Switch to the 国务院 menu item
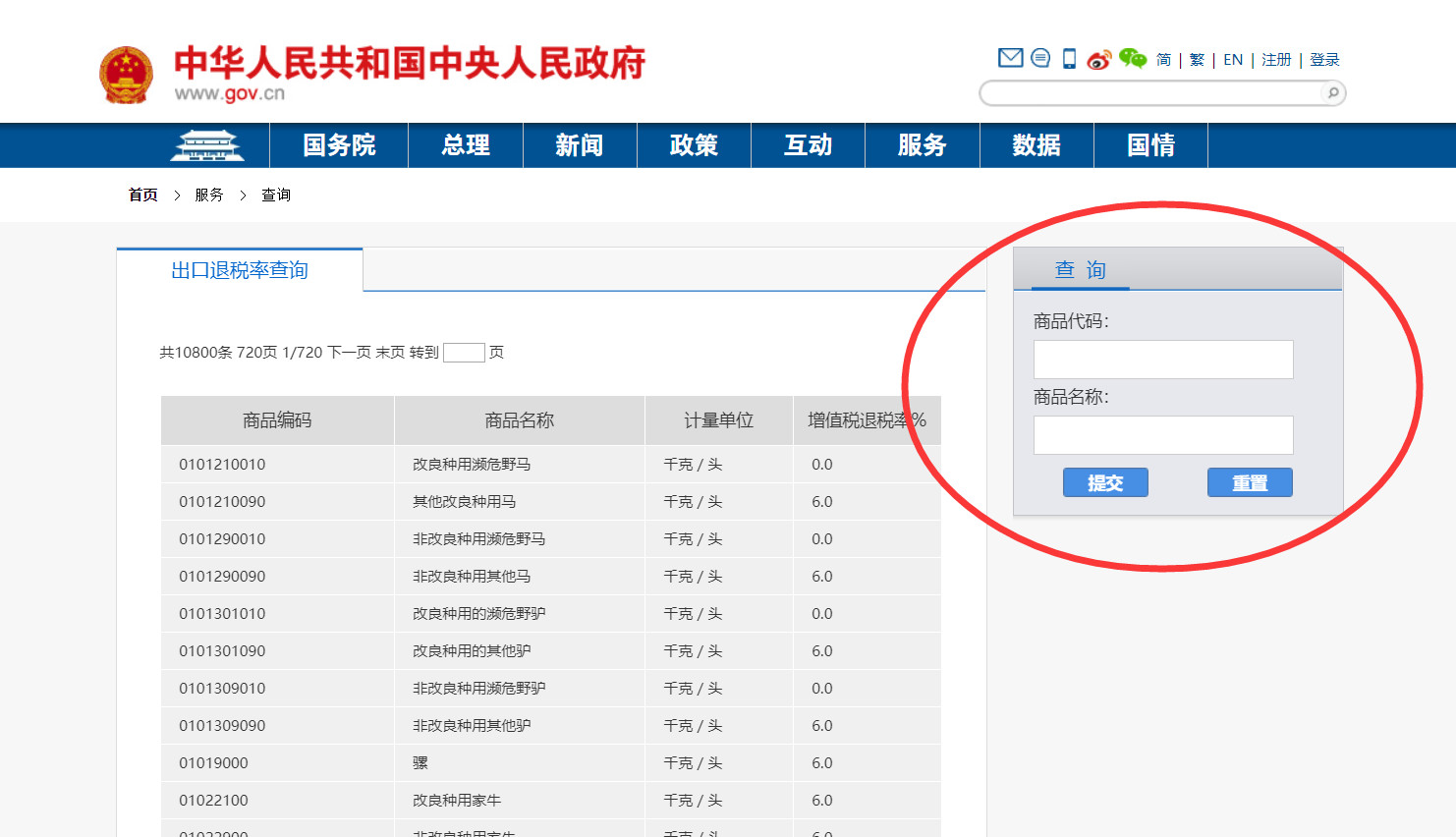1456x837 pixels. click(x=338, y=144)
